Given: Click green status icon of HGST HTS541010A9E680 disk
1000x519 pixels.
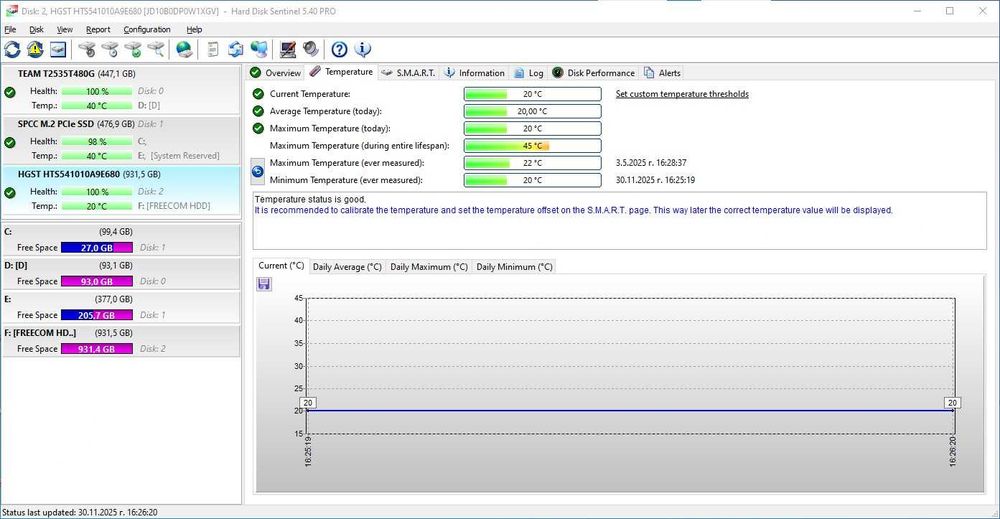Looking at the screenshot, I should tap(10, 193).
